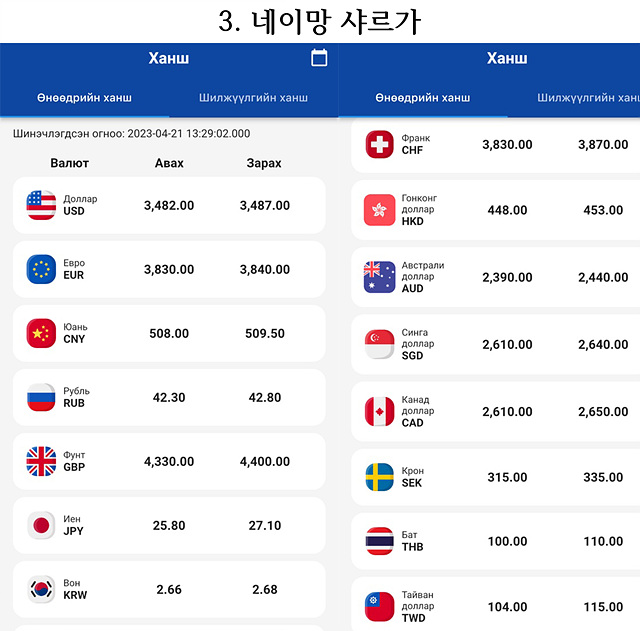The height and width of the screenshot is (631, 640).
Task: Select the HKD Hong Kong flag icon
Action: [x=380, y=210]
